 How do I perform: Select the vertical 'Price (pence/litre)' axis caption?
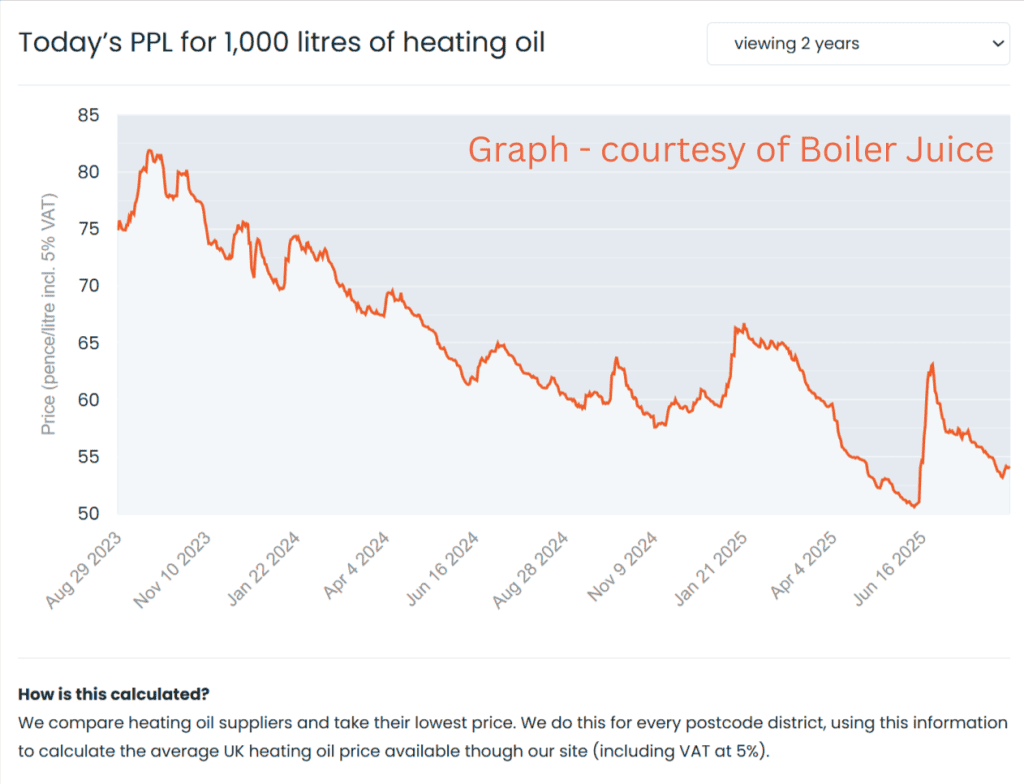click(49, 313)
